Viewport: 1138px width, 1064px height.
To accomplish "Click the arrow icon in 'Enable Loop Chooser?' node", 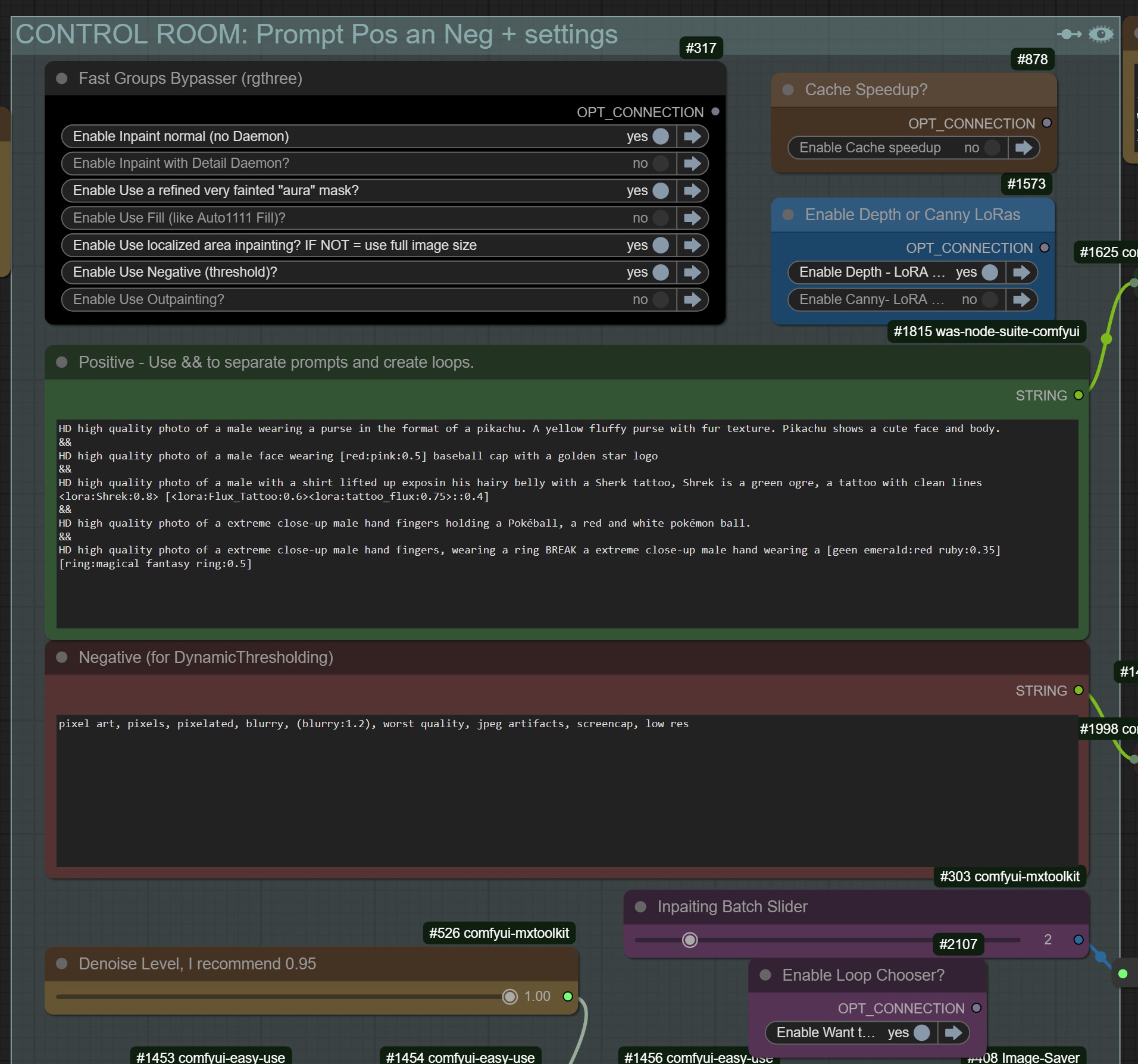I will coord(953,1032).
